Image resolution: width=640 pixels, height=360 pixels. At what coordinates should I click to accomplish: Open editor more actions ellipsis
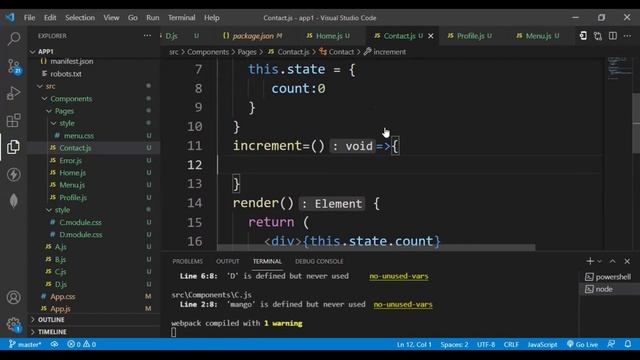[627, 36]
